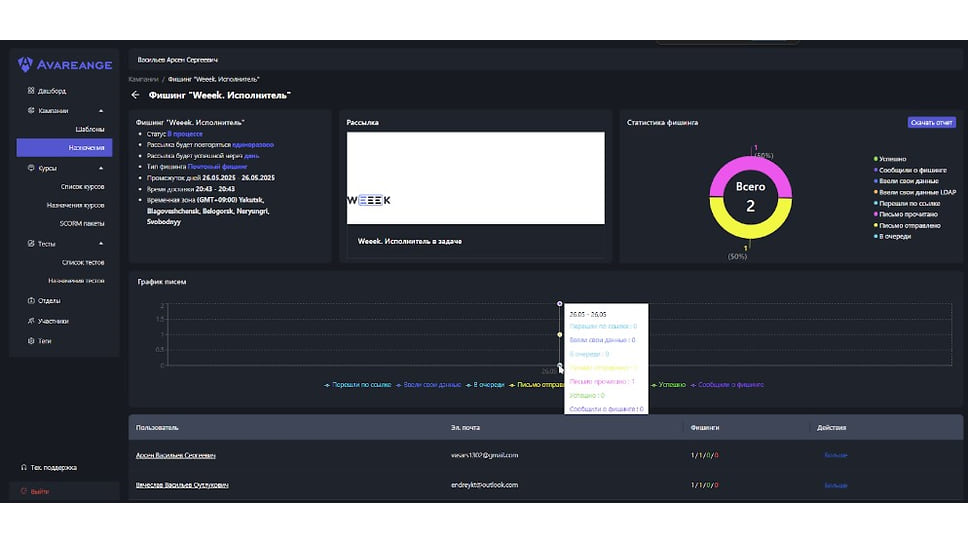
Task: Open Отделы page label
Action: (49, 301)
